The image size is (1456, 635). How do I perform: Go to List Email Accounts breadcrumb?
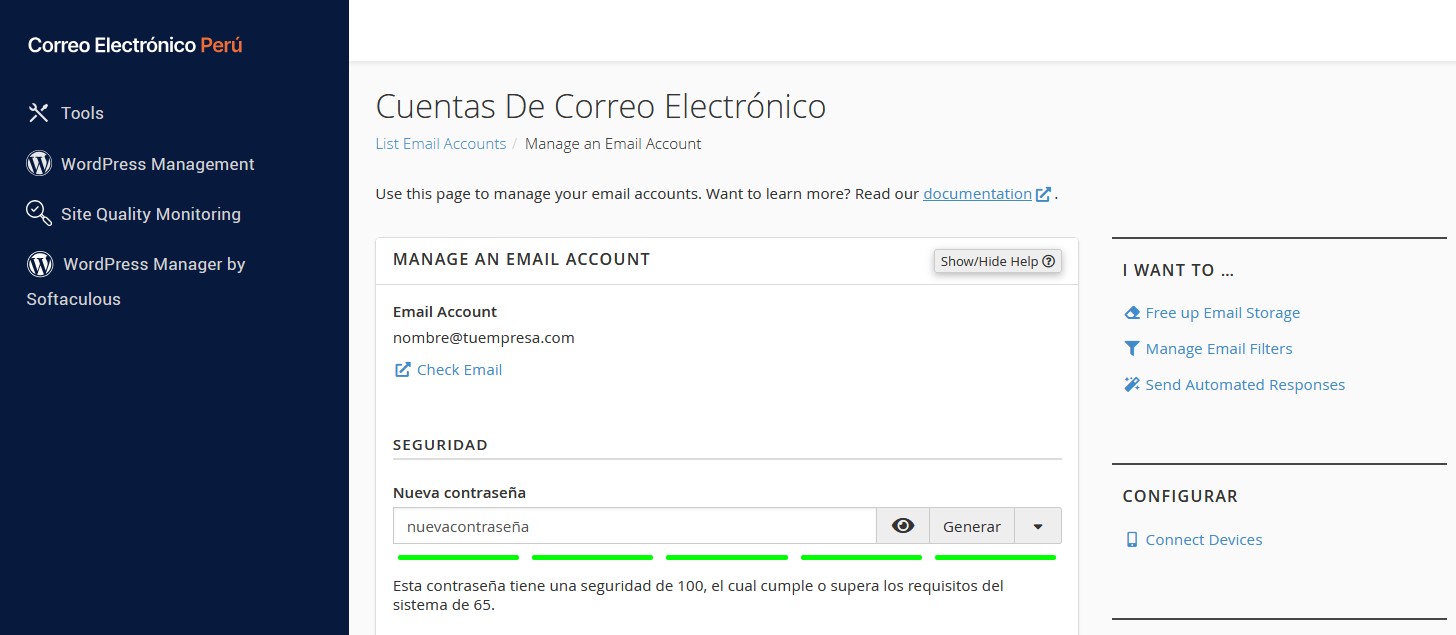click(x=440, y=144)
